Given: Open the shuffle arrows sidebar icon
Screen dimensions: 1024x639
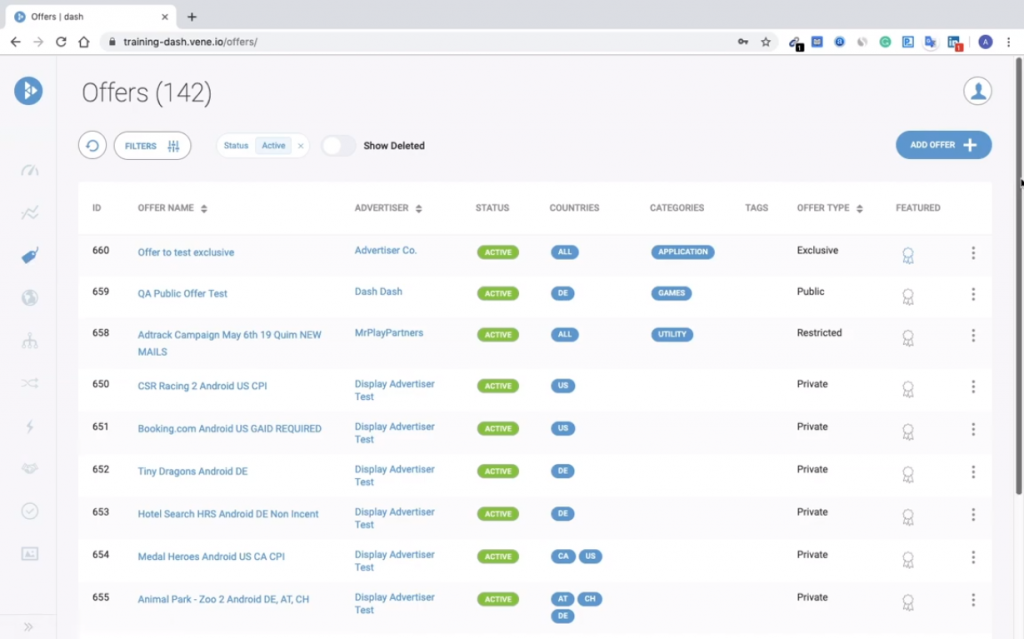Looking at the screenshot, I should click(30, 383).
